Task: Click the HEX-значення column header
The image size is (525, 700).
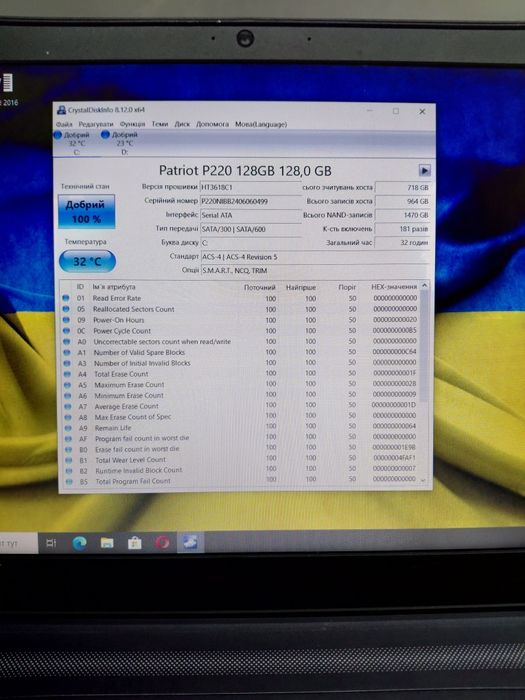Action: coord(394,287)
